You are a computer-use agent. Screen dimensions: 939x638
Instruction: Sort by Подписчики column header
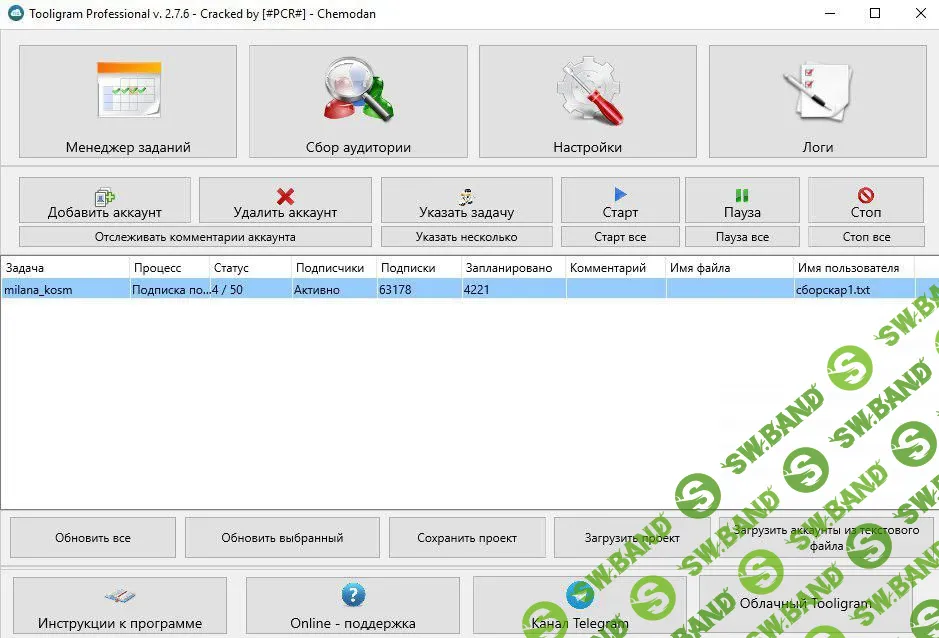pyautogui.click(x=333, y=268)
